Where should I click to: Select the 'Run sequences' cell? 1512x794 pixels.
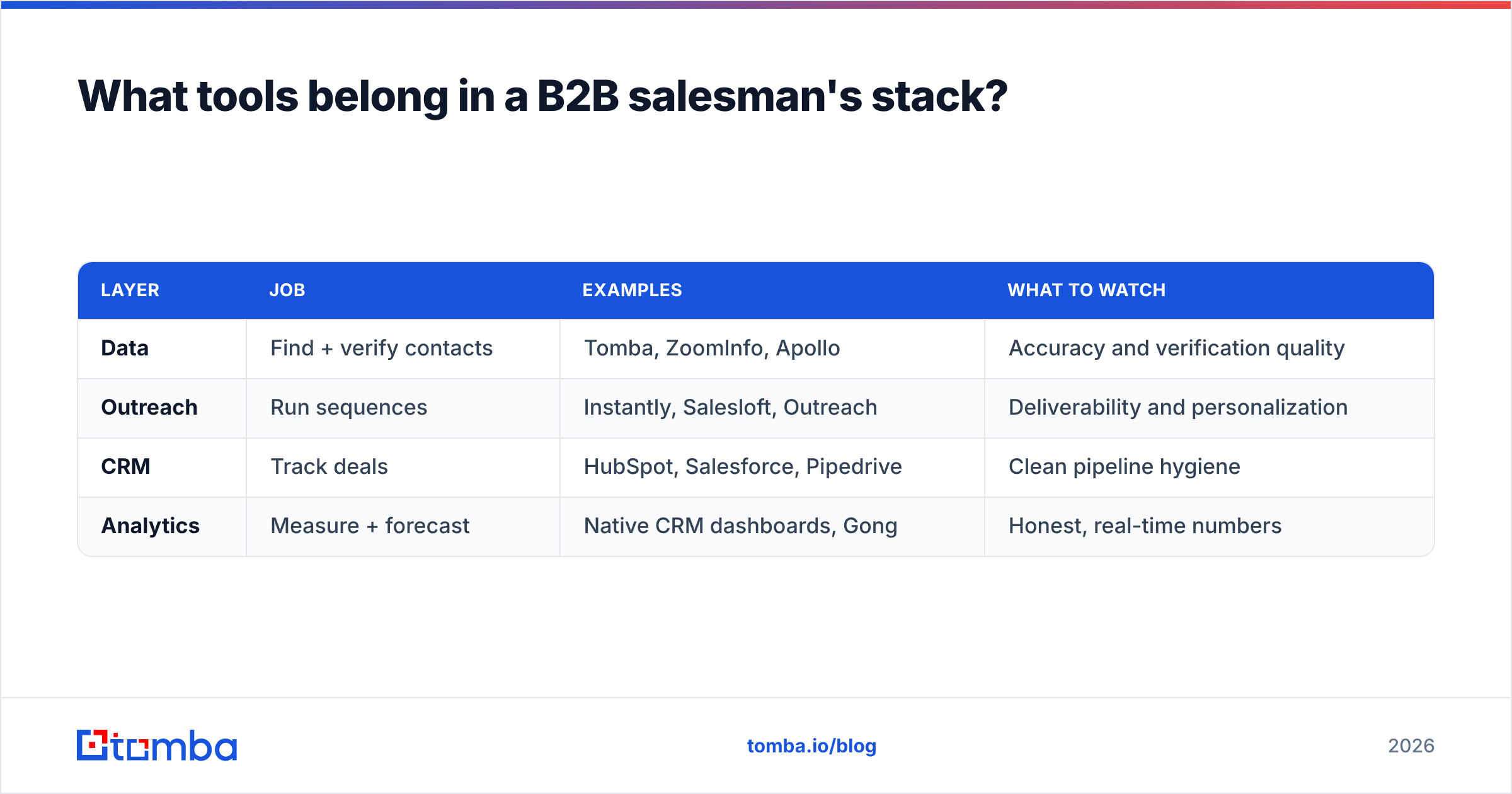point(403,408)
